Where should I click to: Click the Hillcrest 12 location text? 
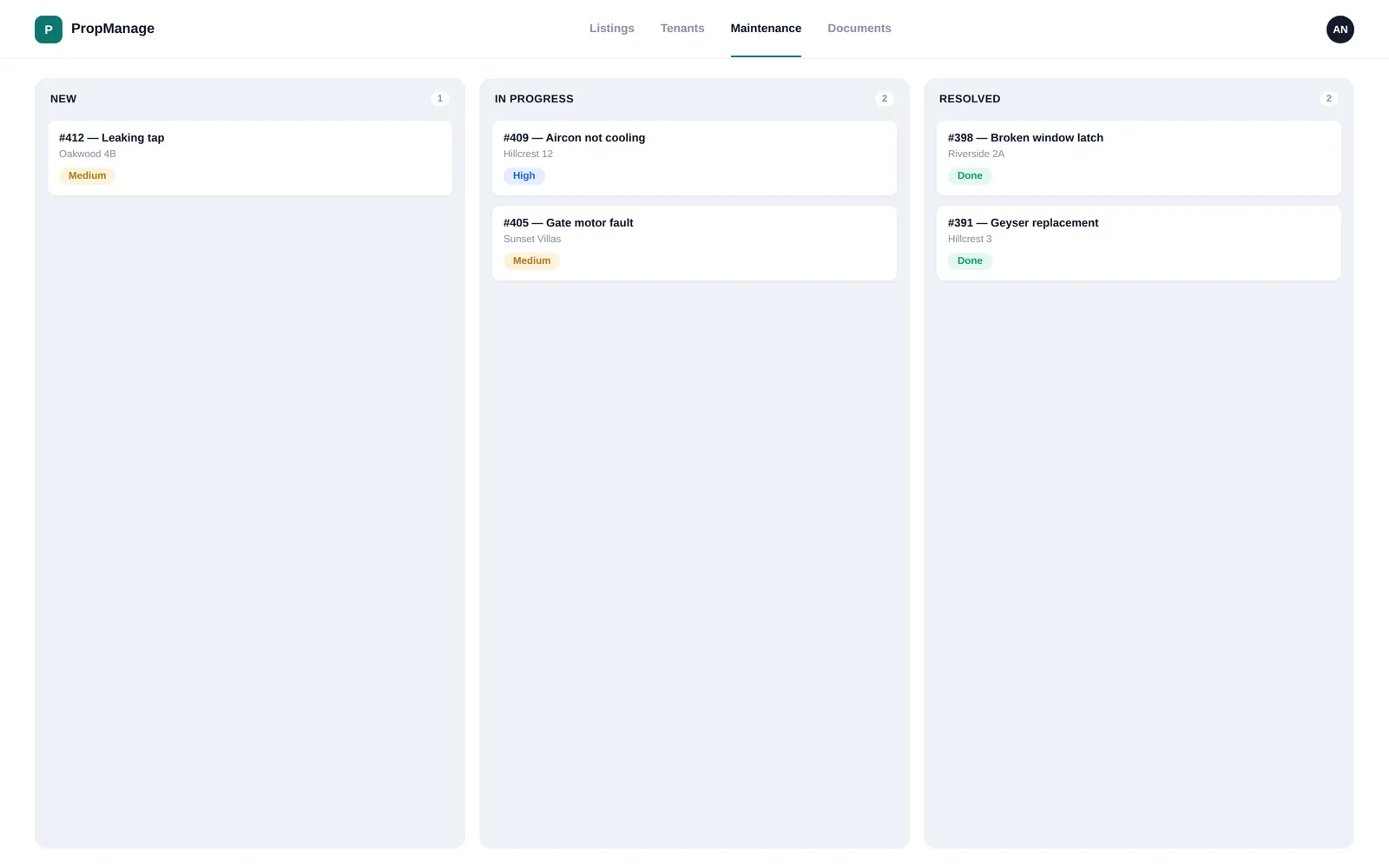coord(528,155)
